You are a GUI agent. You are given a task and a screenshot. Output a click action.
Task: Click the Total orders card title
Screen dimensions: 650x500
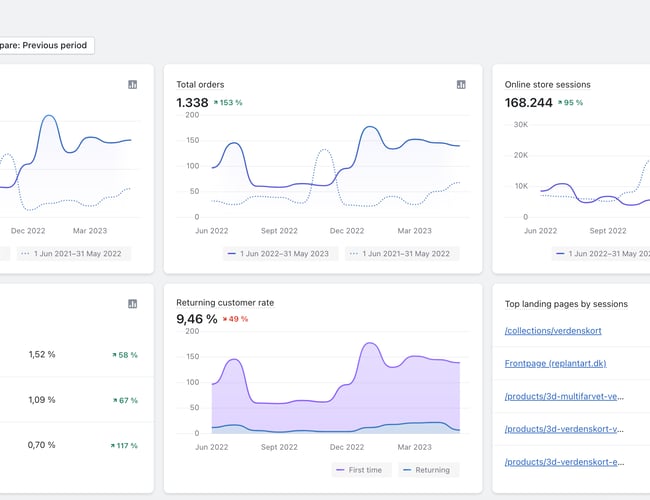click(x=200, y=85)
